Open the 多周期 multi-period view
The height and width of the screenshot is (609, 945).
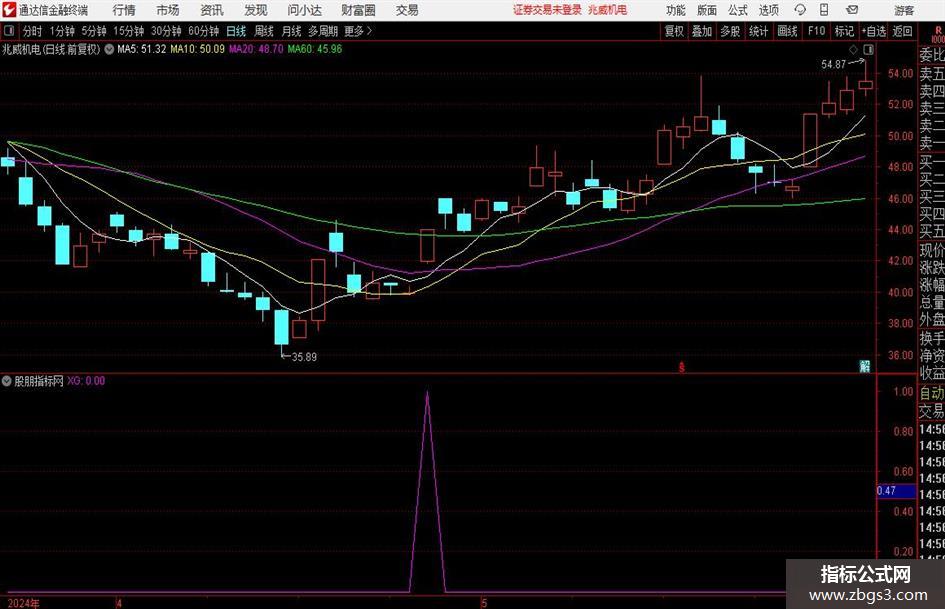point(323,31)
